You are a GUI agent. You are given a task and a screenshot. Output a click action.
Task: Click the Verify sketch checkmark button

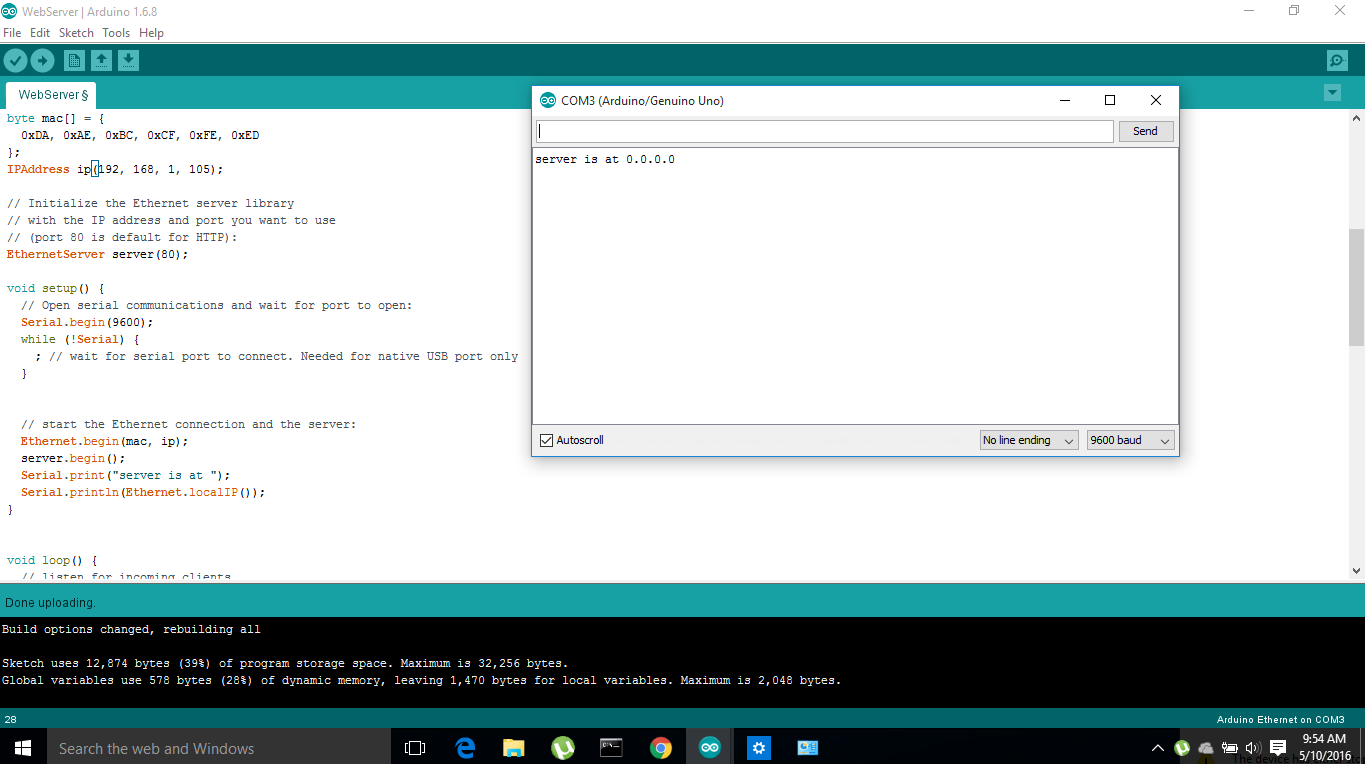(15, 61)
